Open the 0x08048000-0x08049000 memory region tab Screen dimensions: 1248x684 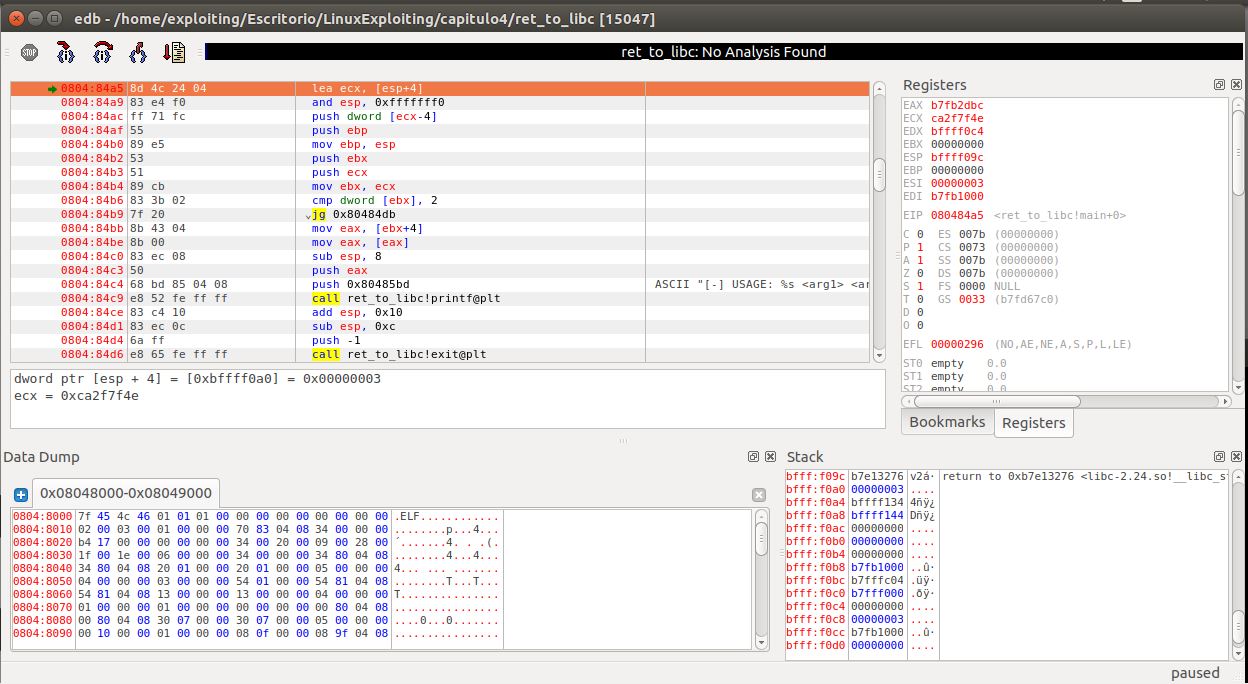[127, 493]
